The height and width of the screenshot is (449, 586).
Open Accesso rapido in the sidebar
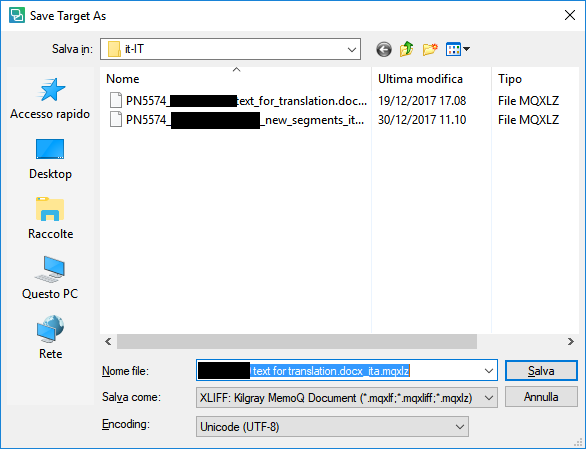pyautogui.click(x=50, y=99)
